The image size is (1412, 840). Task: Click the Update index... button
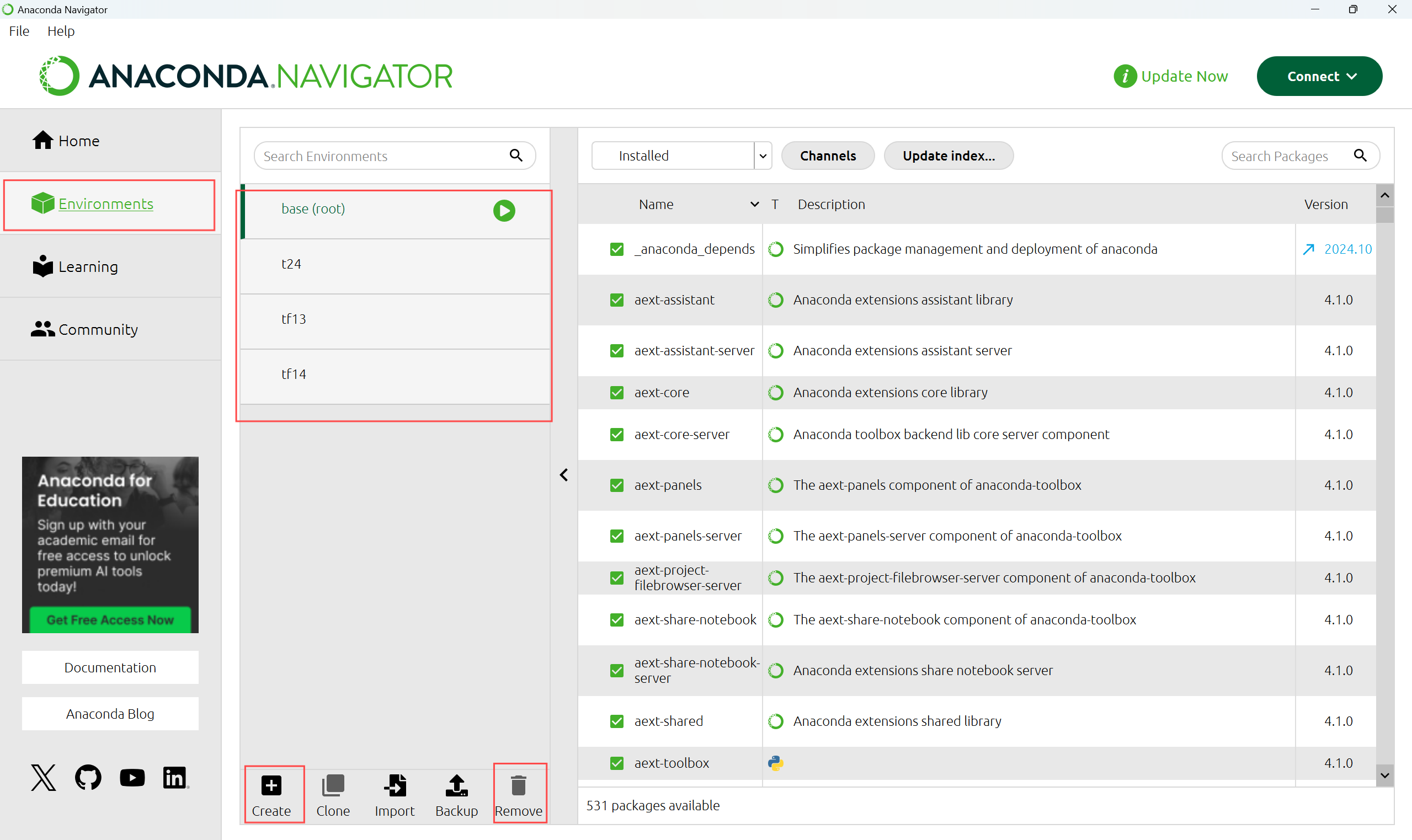tap(949, 156)
